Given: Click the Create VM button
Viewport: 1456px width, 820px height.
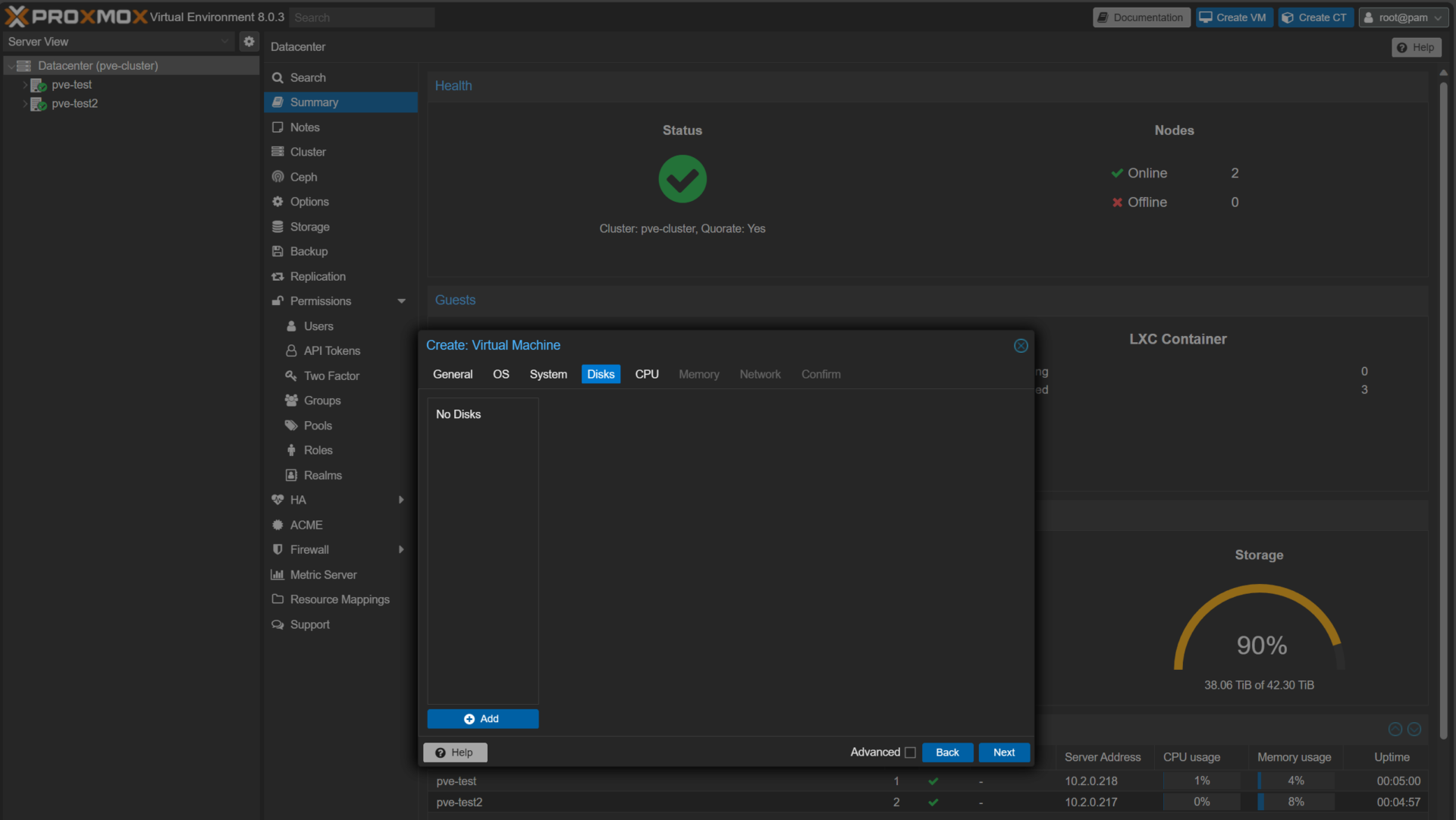Looking at the screenshot, I should coord(1234,17).
